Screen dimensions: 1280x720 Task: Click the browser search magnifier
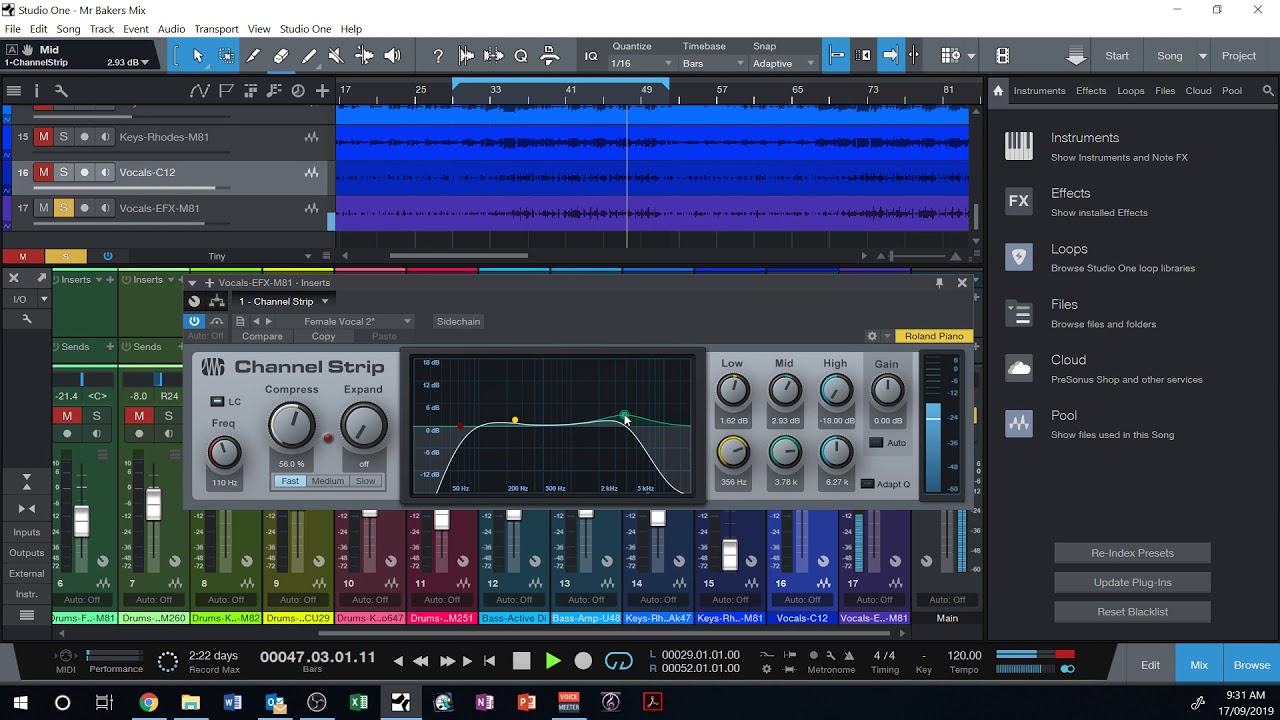(1268, 91)
